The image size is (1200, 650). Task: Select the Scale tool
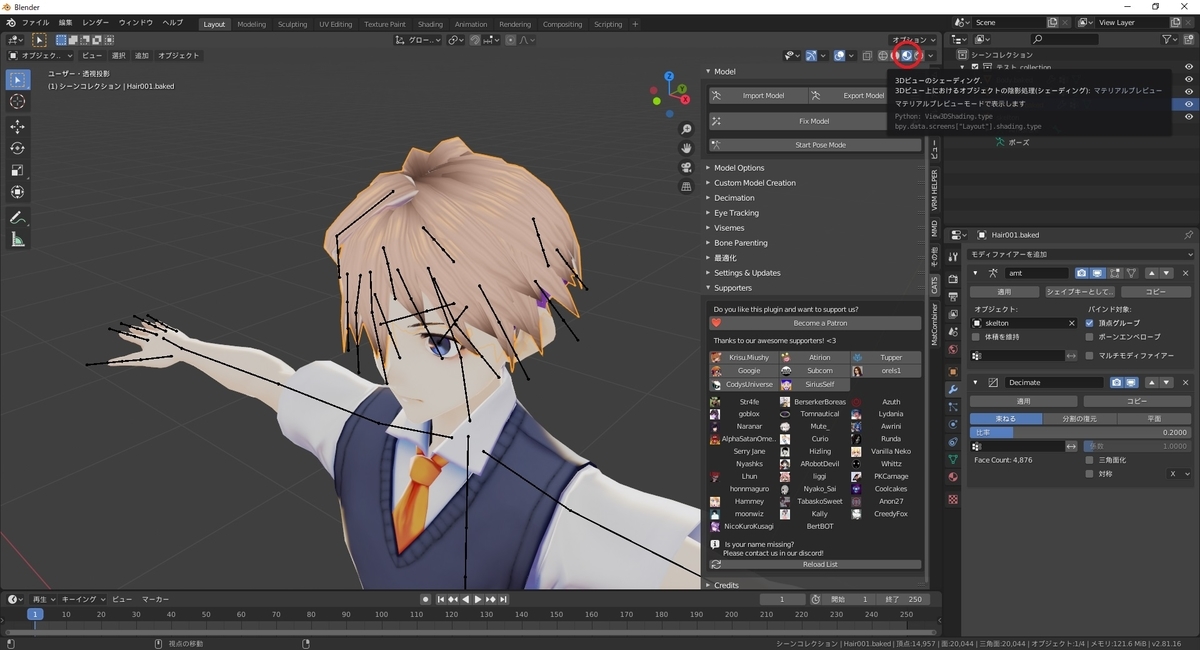coord(17,170)
